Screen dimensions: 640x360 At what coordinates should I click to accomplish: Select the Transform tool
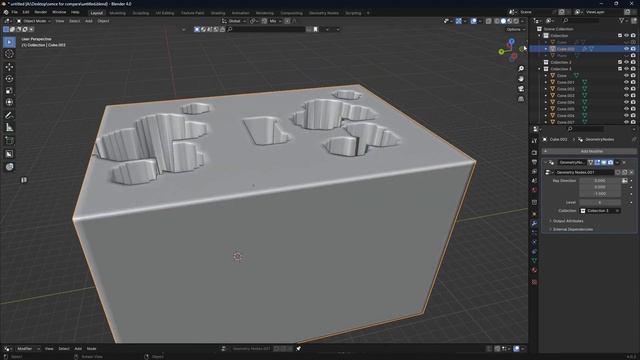click(9, 102)
